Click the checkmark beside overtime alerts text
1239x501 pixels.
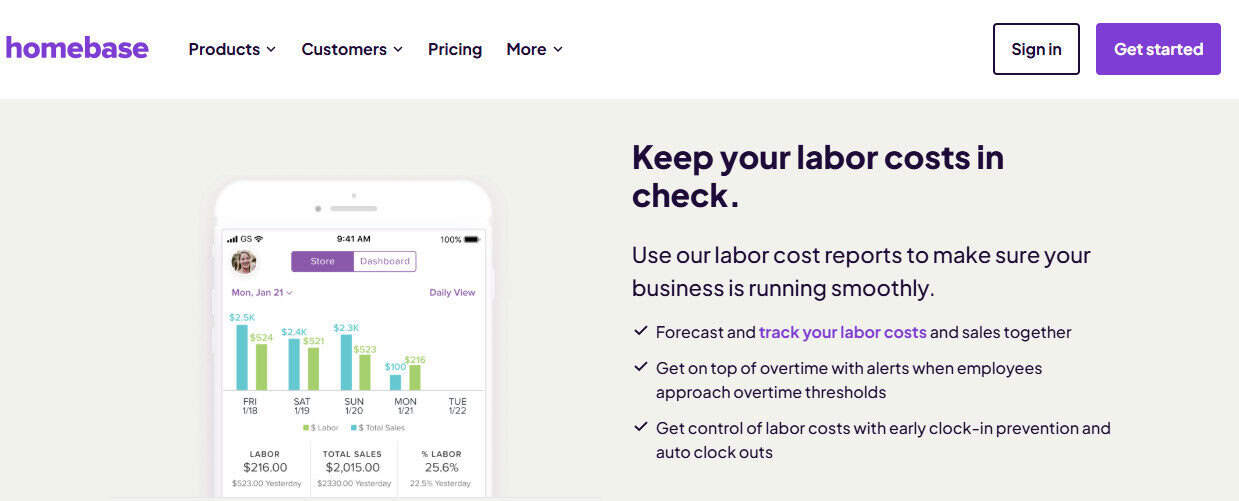640,368
